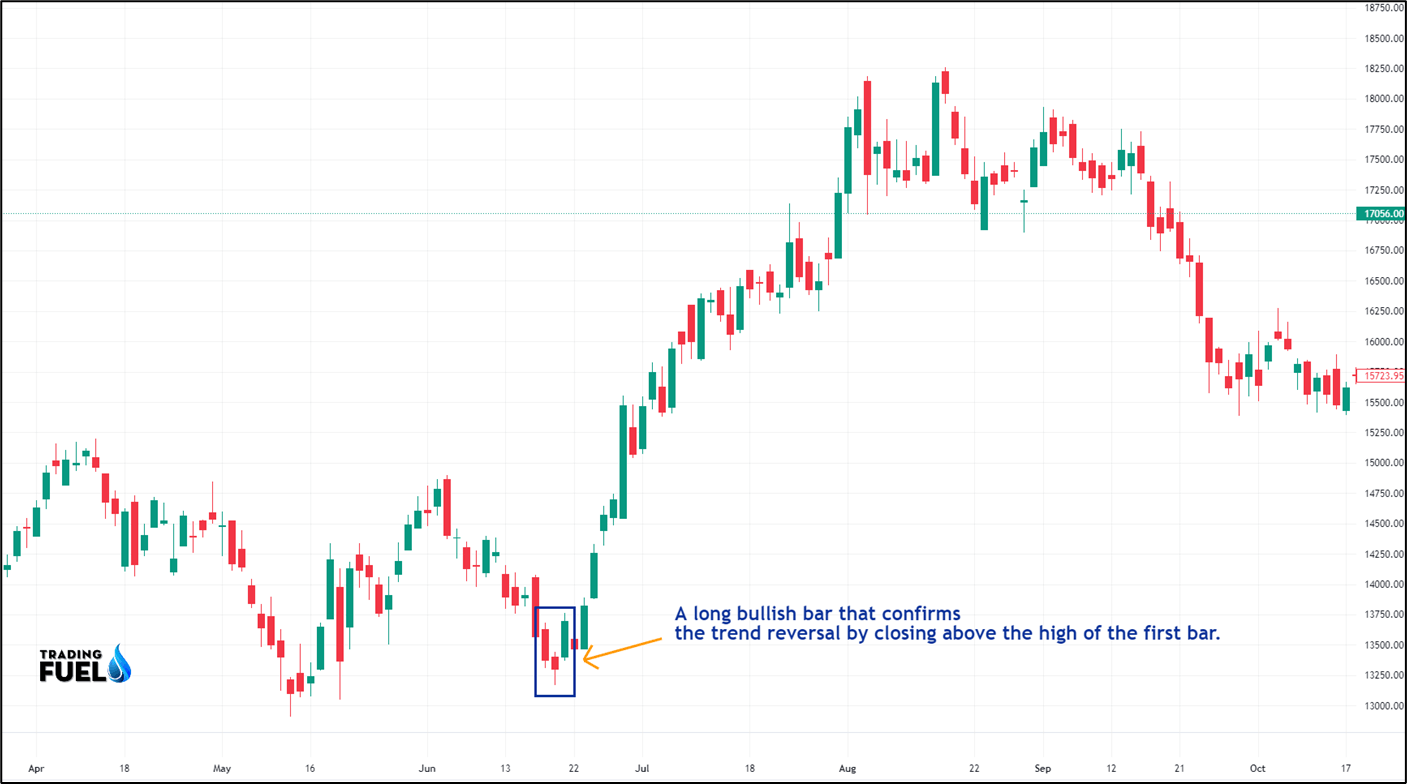Image resolution: width=1407 pixels, height=784 pixels.
Task: Click the 16500.00 price axis label
Action: 1384,281
